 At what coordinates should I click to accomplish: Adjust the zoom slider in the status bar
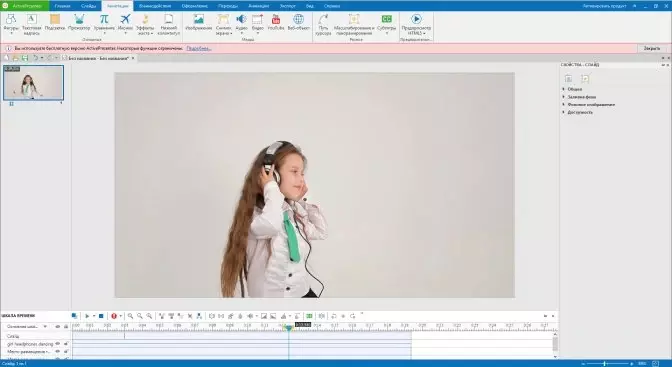click(x=605, y=364)
